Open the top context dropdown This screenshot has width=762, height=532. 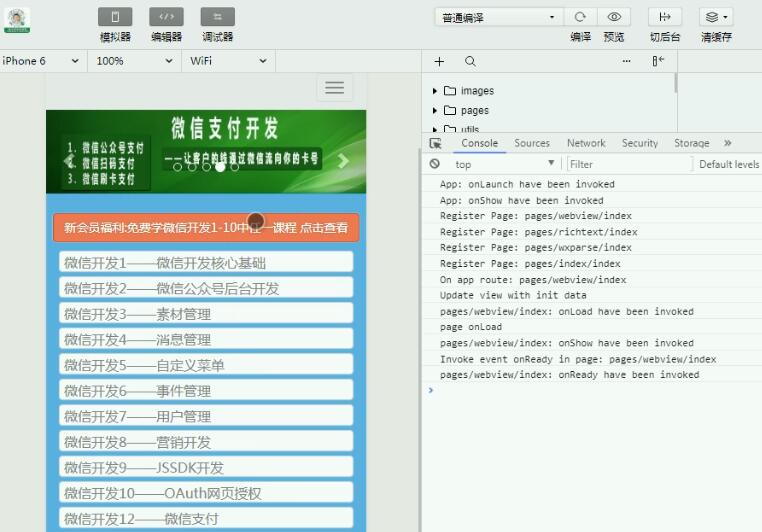click(504, 164)
